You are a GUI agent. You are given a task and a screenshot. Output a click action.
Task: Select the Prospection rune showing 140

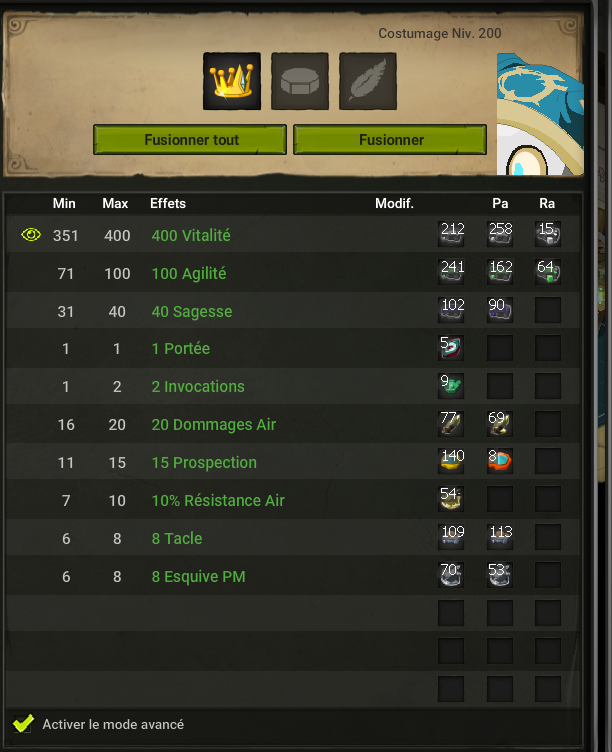[451, 461]
